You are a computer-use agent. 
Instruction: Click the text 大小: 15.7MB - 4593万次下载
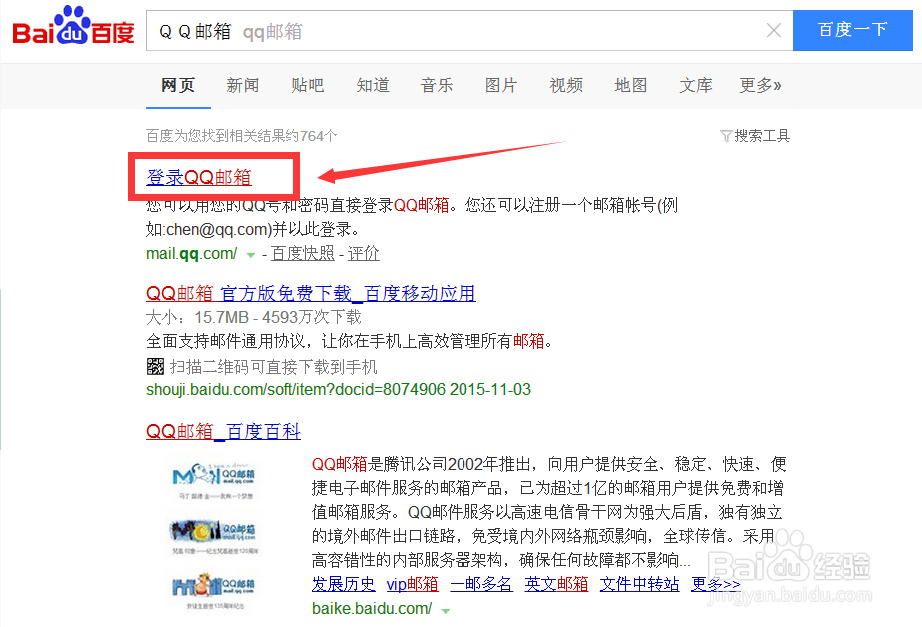pos(253,318)
